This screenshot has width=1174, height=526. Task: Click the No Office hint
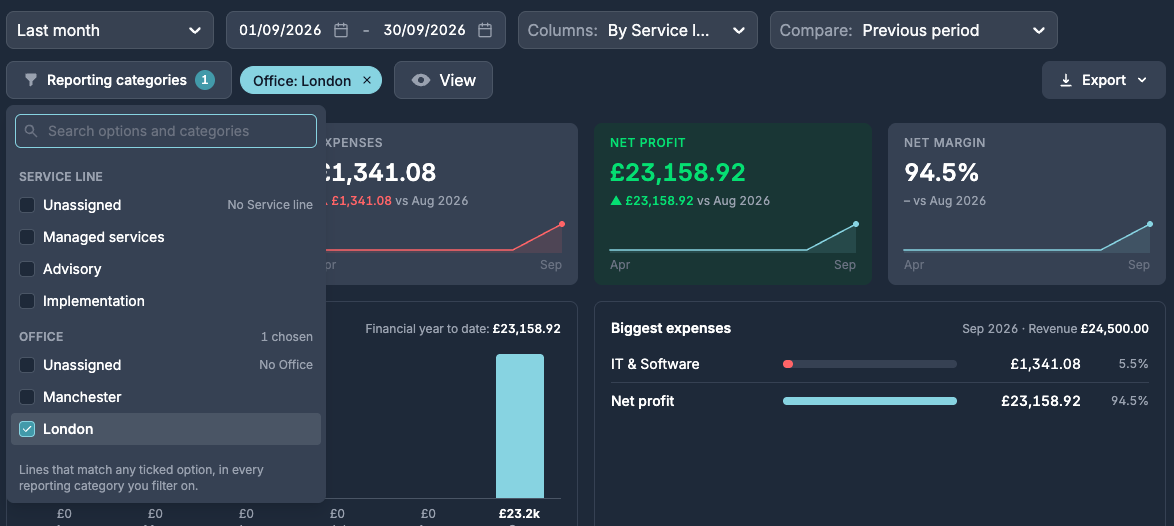[x=286, y=365]
